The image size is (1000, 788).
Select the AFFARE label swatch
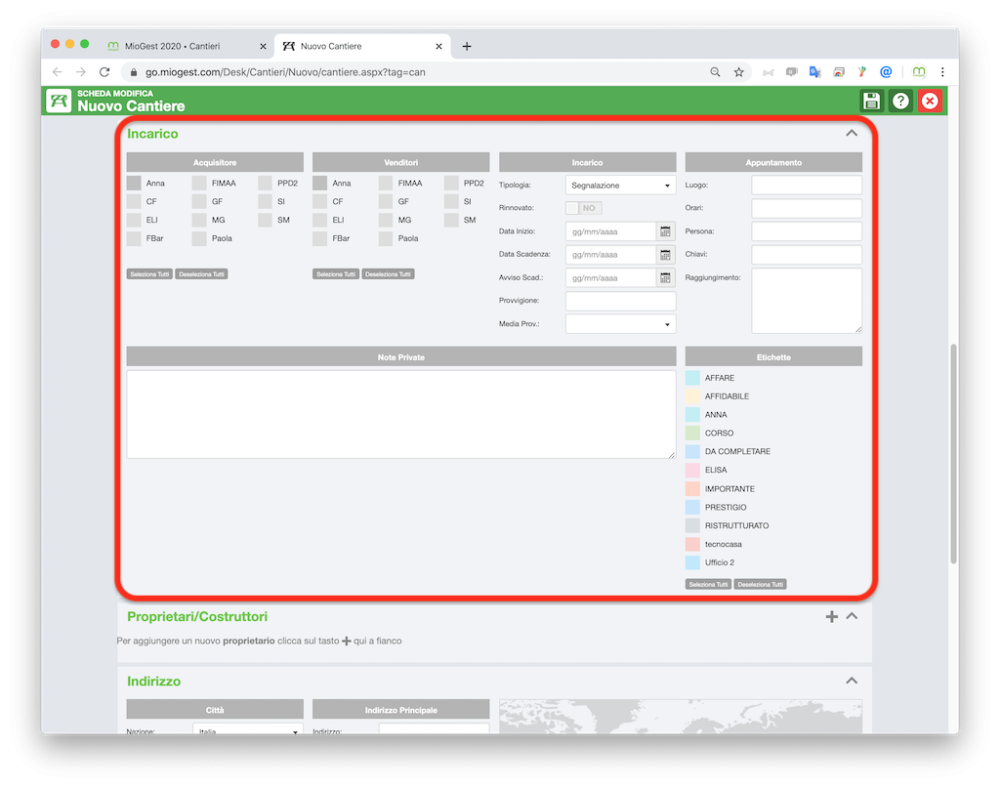(x=693, y=378)
